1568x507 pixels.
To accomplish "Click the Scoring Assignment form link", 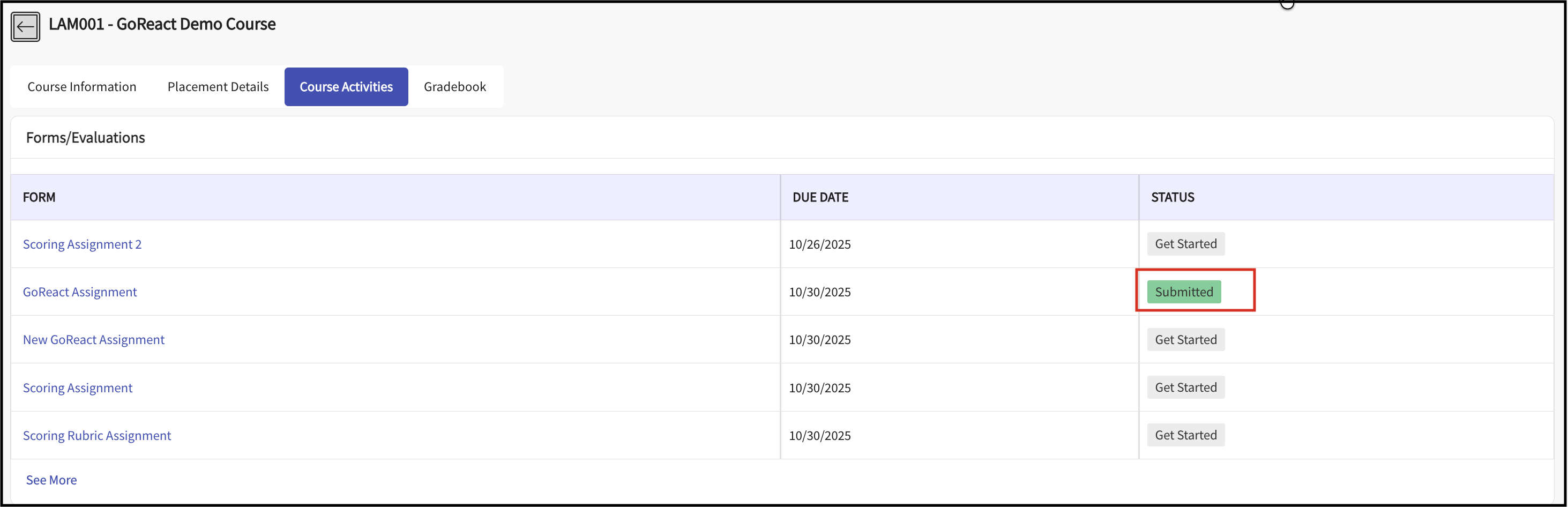I will pos(77,387).
